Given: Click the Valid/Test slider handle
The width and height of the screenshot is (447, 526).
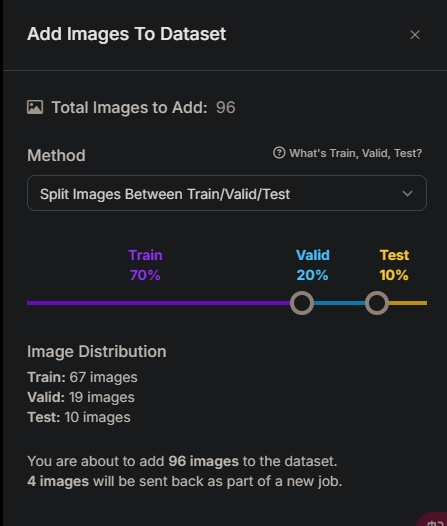Looking at the screenshot, I should click(x=377, y=303).
